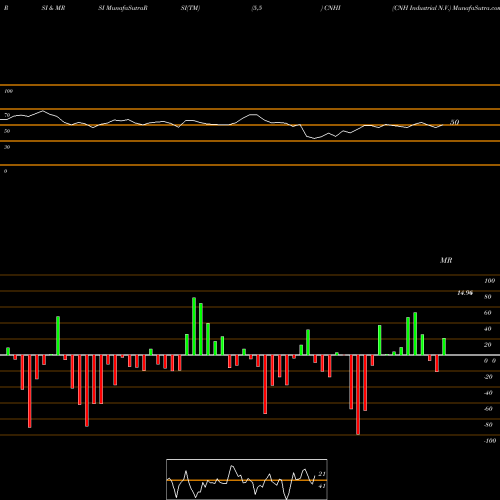Click the lowest red MR histogram bar
The image size is (500, 500).
(x=358, y=395)
